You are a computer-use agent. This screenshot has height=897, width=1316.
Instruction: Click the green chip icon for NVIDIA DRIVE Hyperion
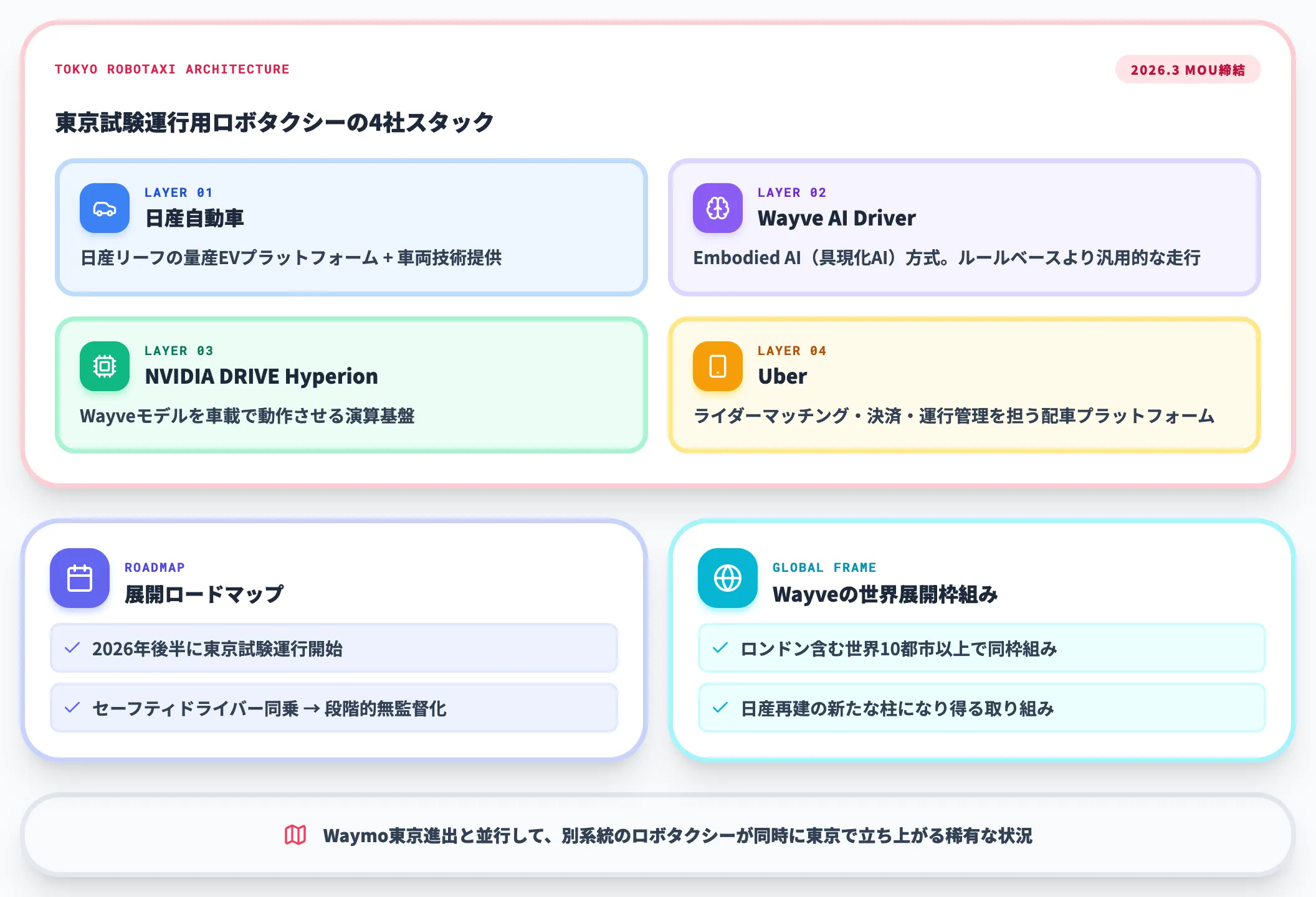pos(105,366)
